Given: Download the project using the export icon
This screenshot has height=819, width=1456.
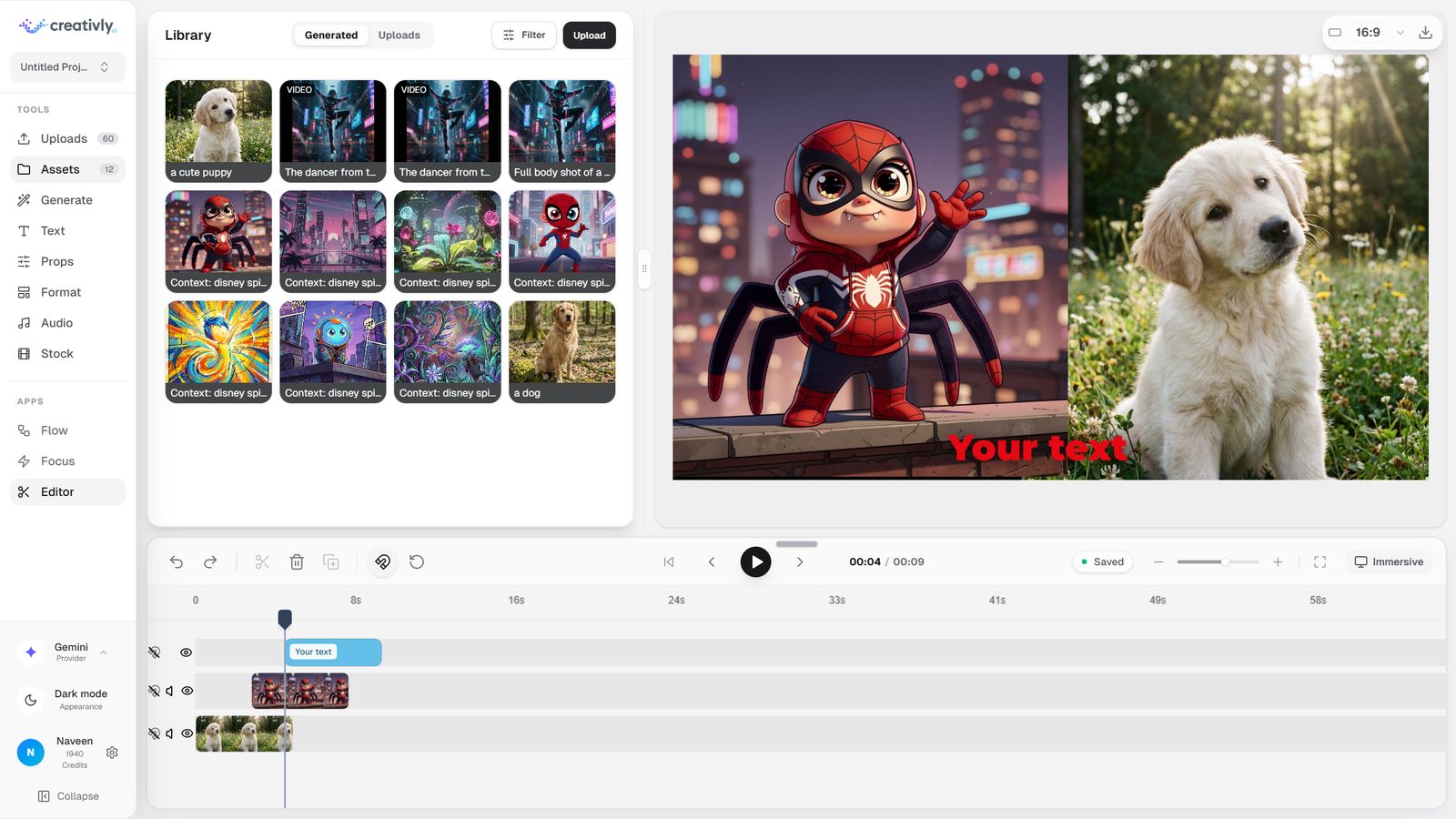Looking at the screenshot, I should 1425,33.
